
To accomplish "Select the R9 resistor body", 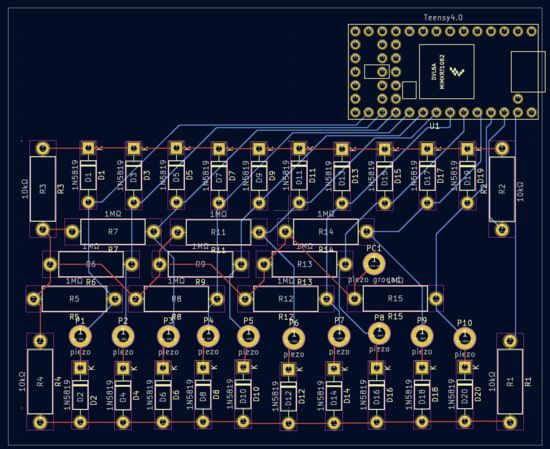I will point(200,264).
